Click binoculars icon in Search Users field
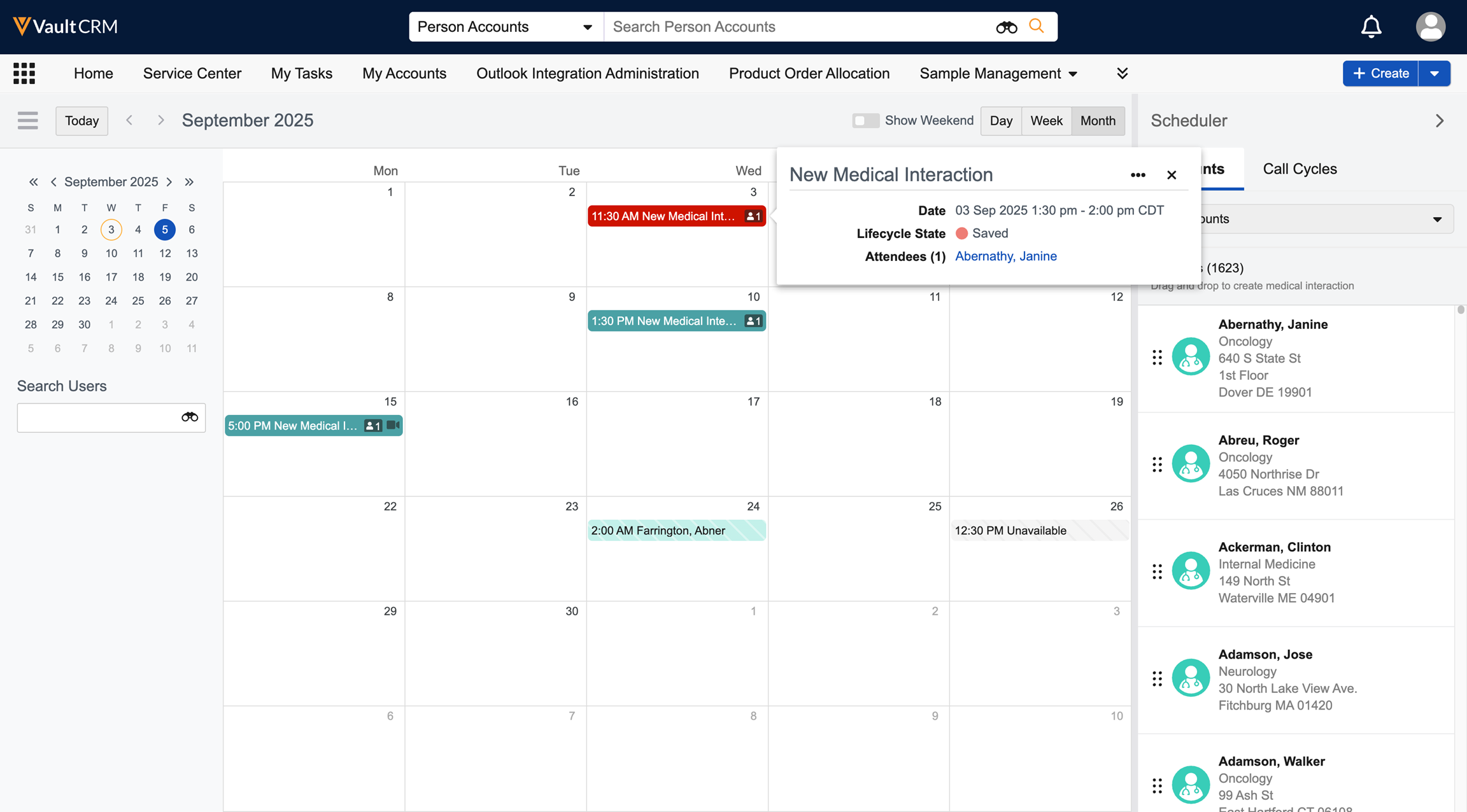This screenshot has height=812, width=1467. coord(190,417)
